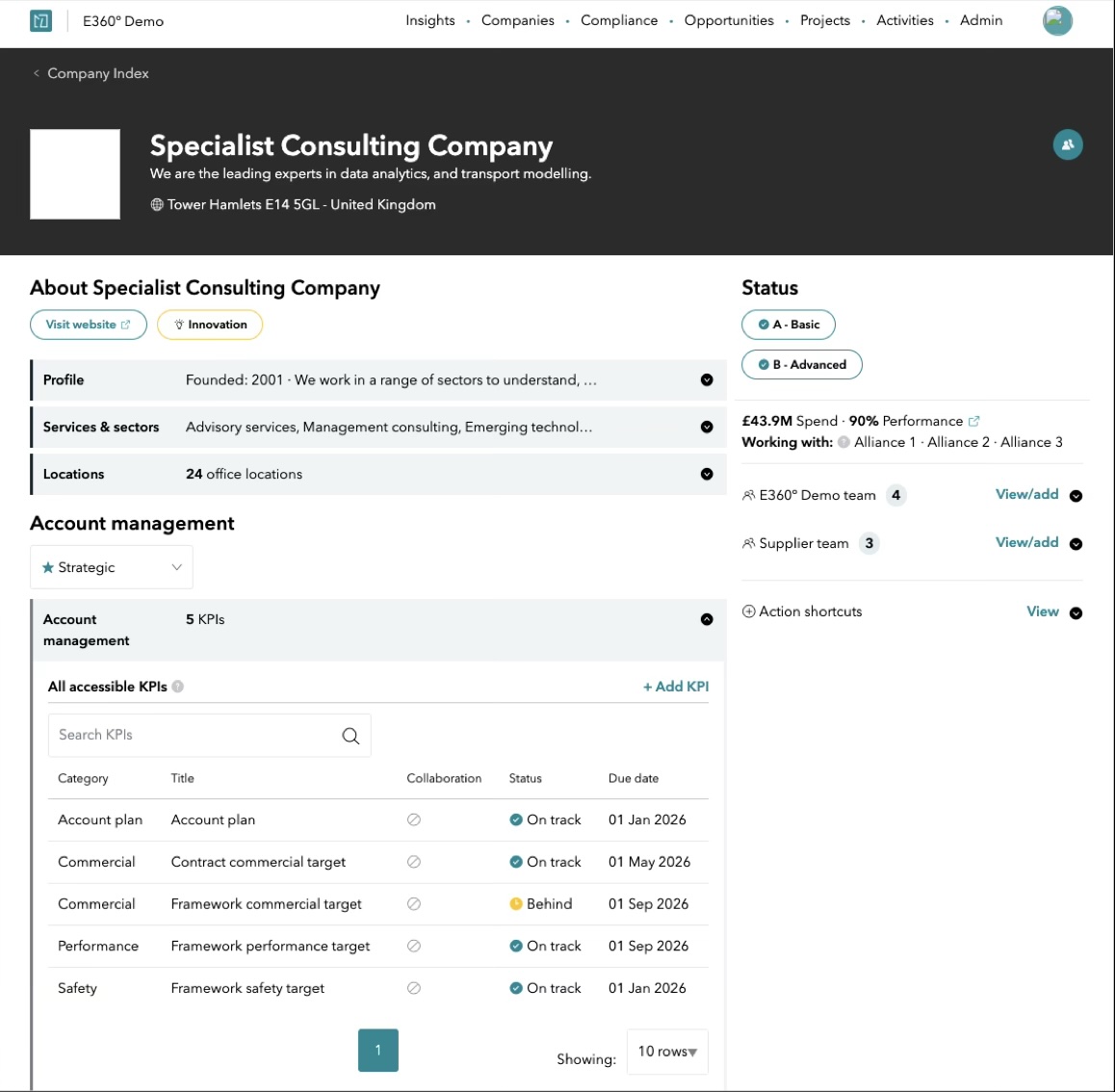Click the Innovation tag button
1115x1092 pixels.
pyautogui.click(x=210, y=325)
